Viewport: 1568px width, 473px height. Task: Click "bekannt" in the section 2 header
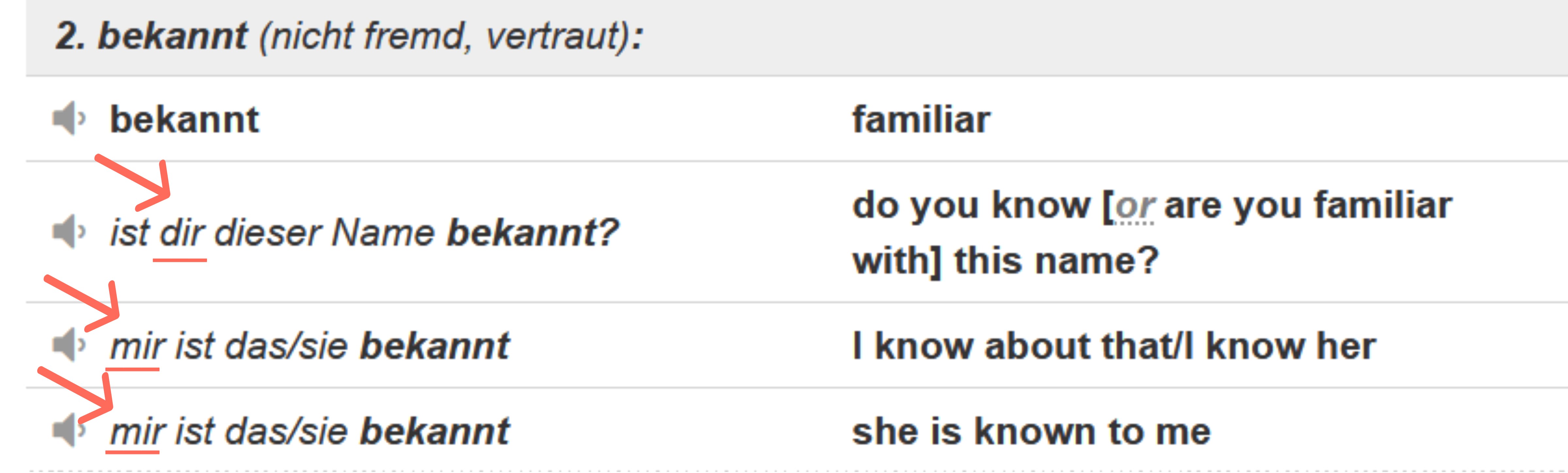click(173, 37)
